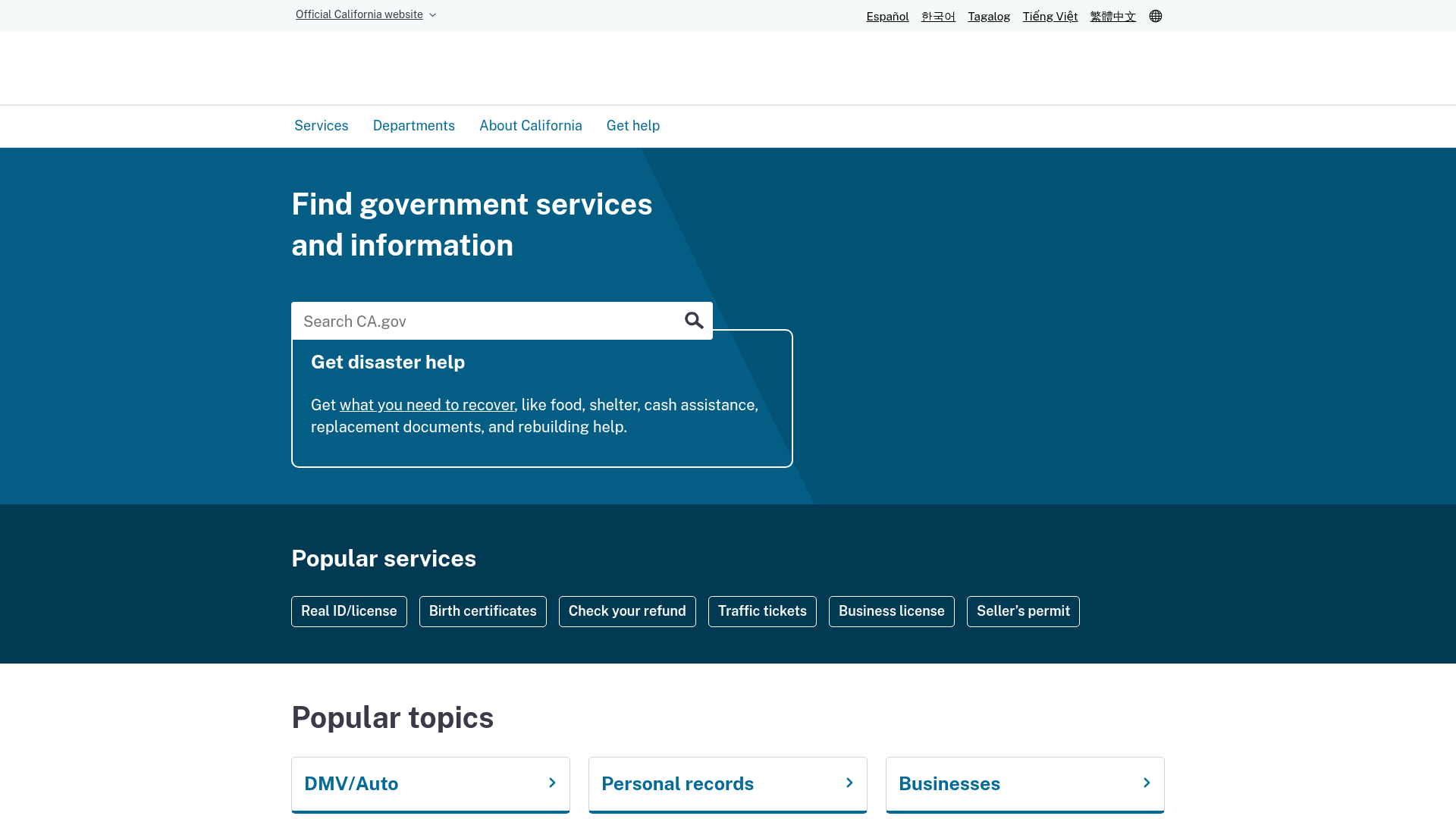Open the Get help menu
Screen dimensions: 1456x819
tap(632, 125)
